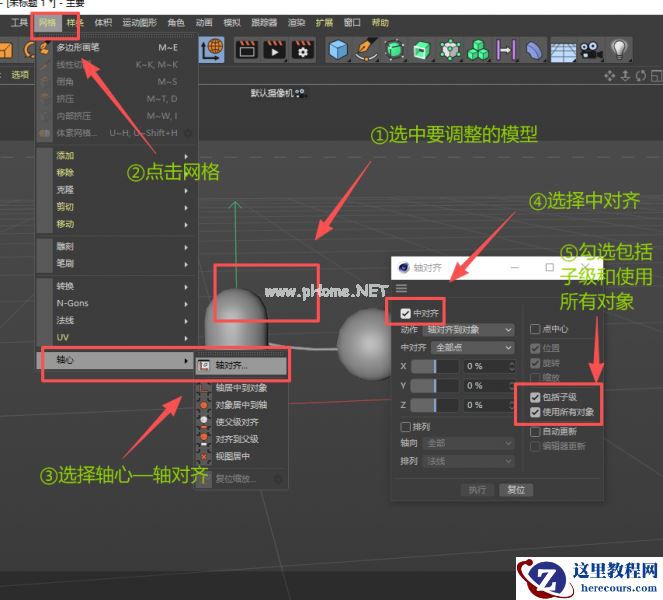Enable the 点中心 checkbox
The width and height of the screenshot is (663, 600).
(x=535, y=329)
